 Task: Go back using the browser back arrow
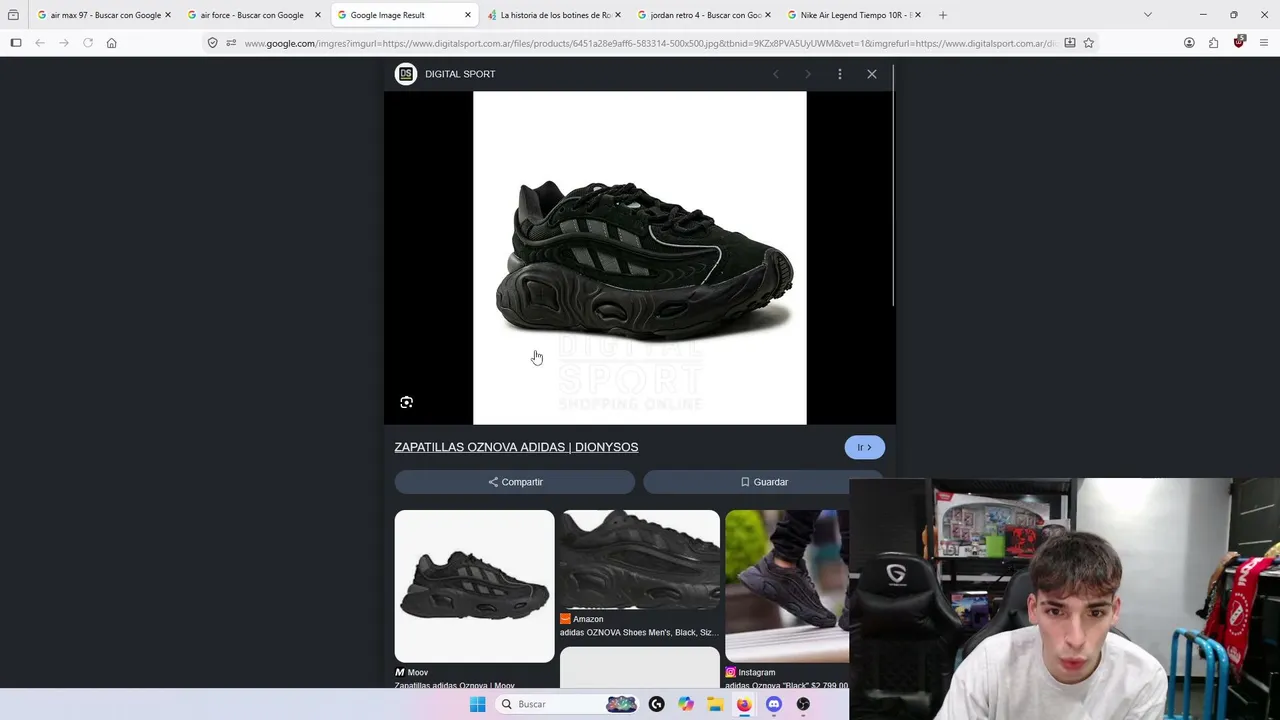pyautogui.click(x=40, y=43)
